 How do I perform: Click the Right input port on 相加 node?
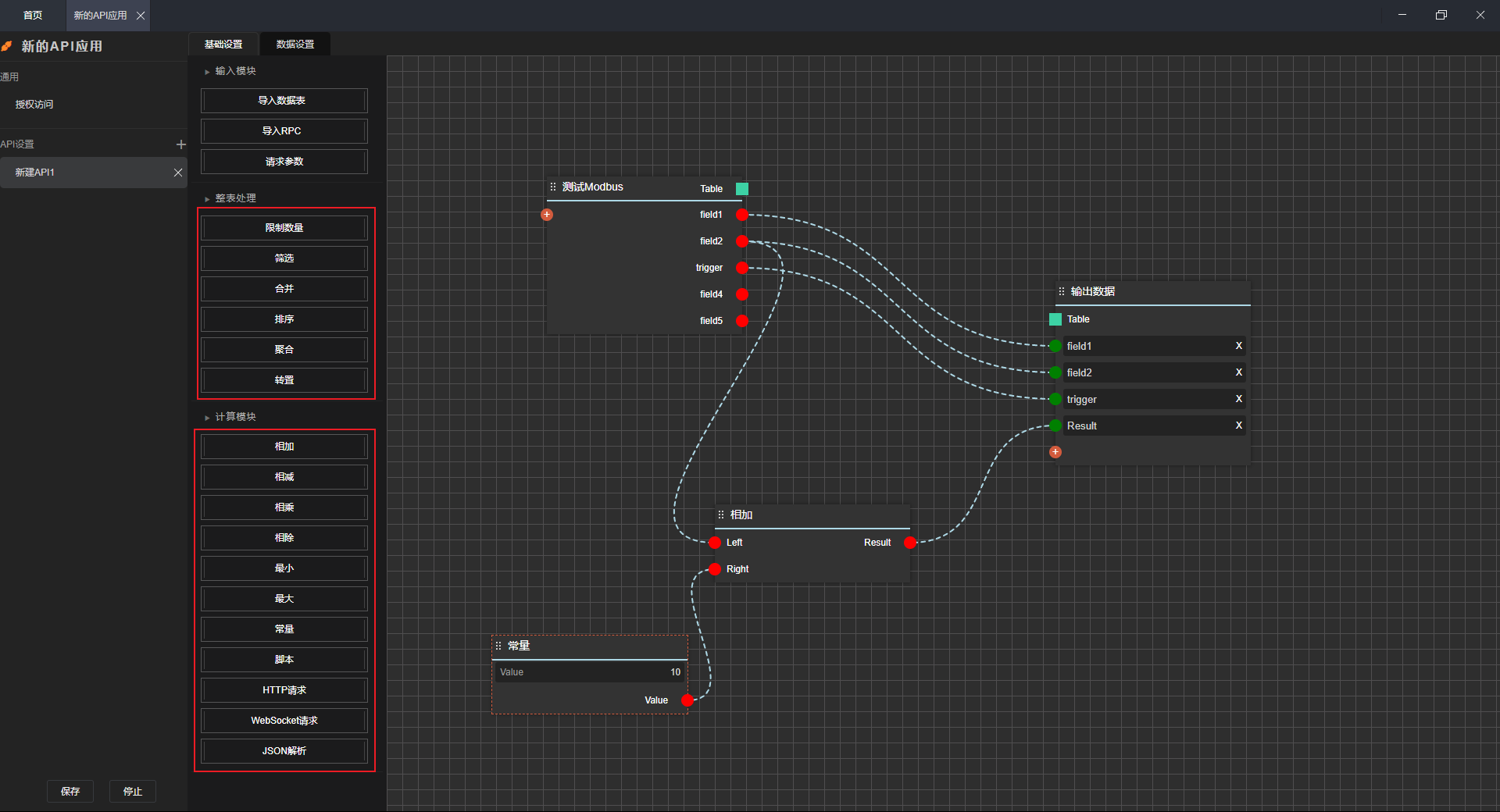point(715,569)
